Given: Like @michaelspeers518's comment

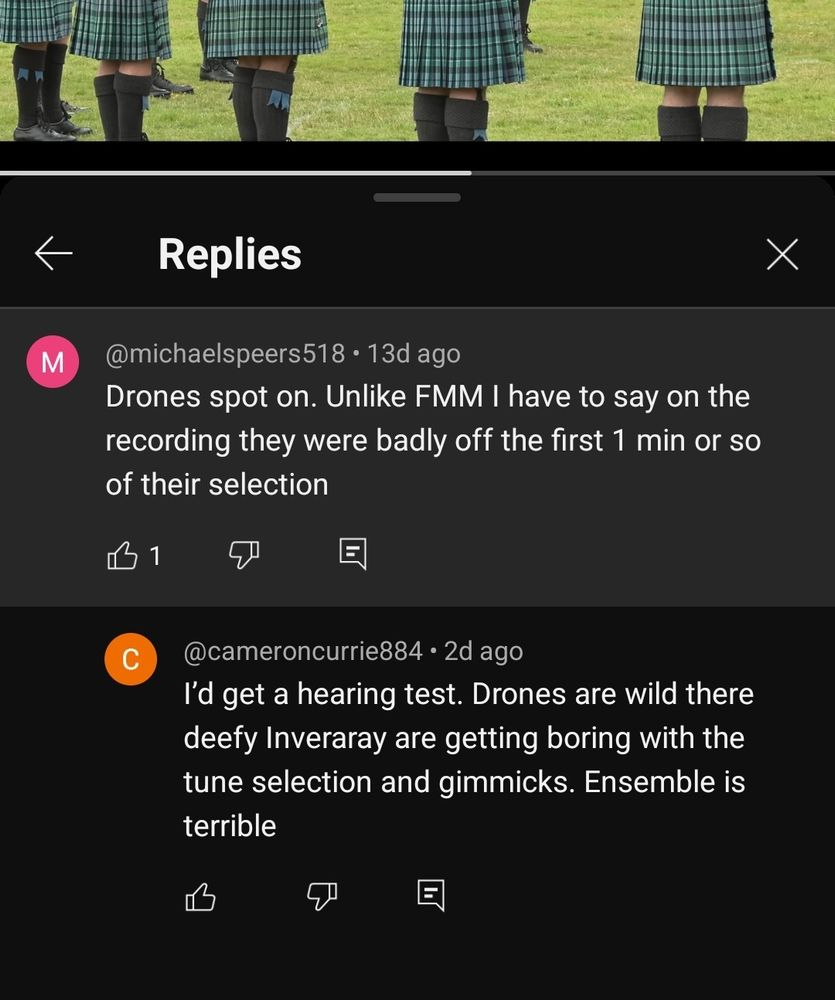Looking at the screenshot, I should point(124,554).
